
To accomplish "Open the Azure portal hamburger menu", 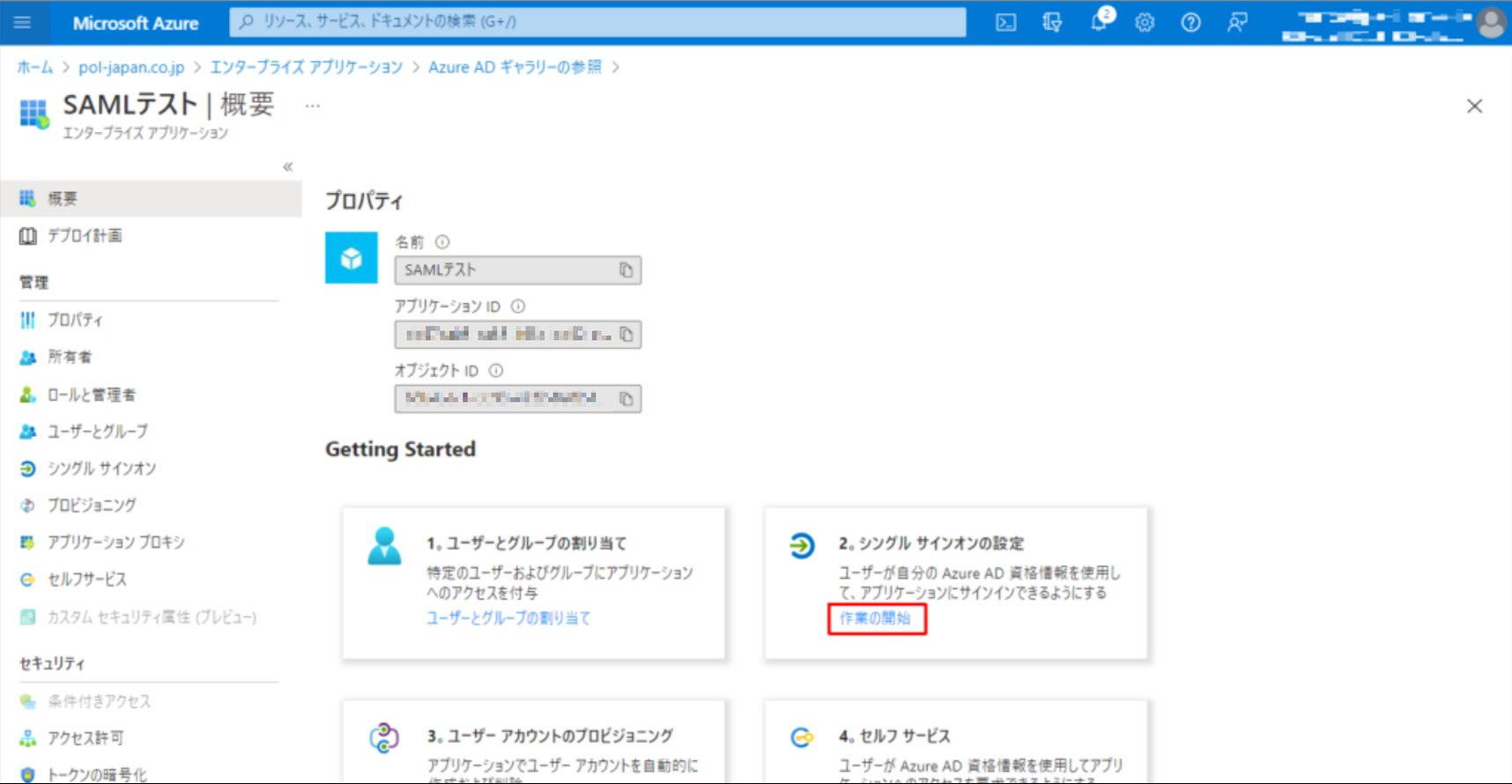I will (22, 23).
